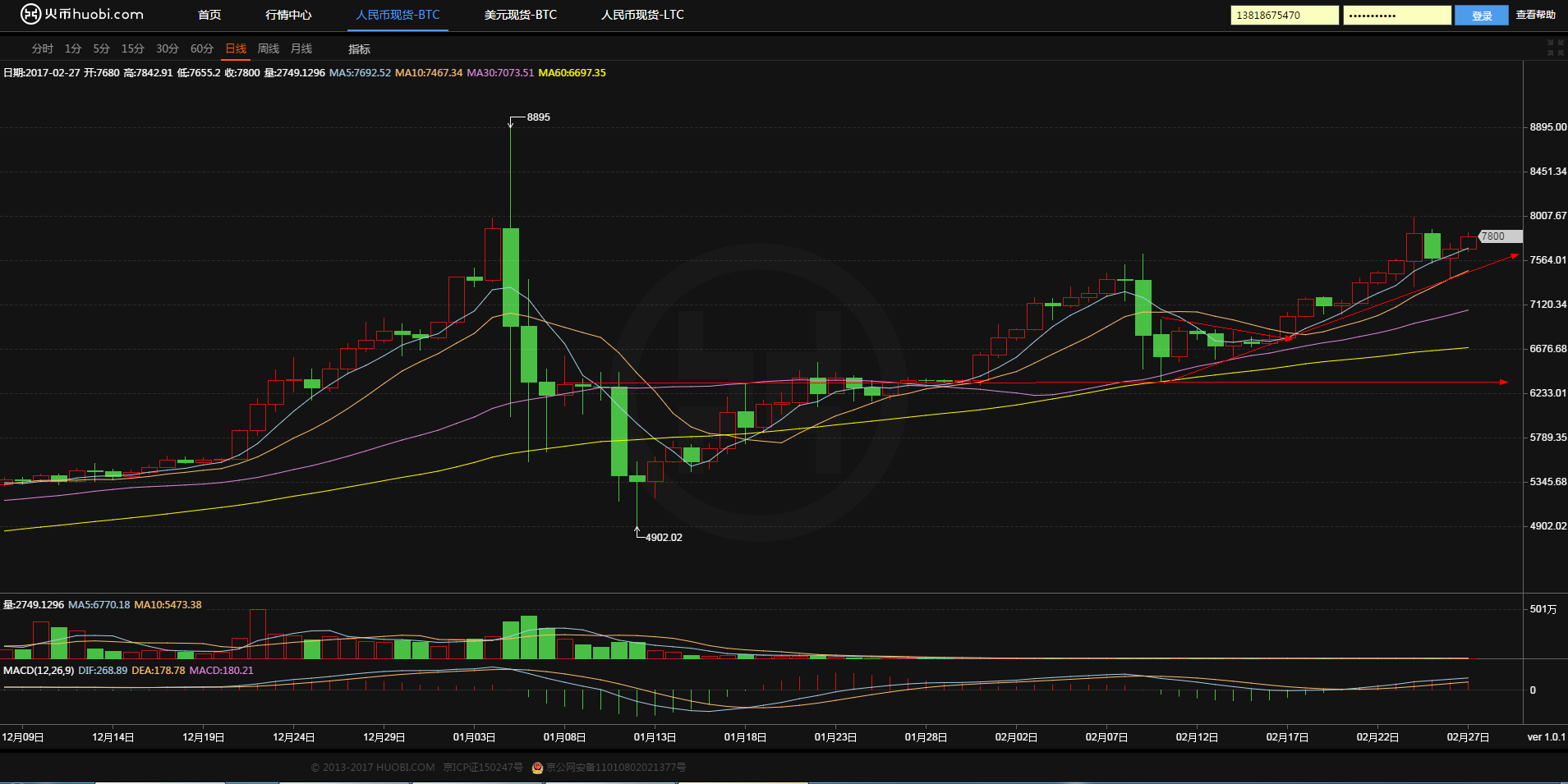Click the DEA:178.78 value
This screenshot has width=1568, height=784.
click(159, 671)
